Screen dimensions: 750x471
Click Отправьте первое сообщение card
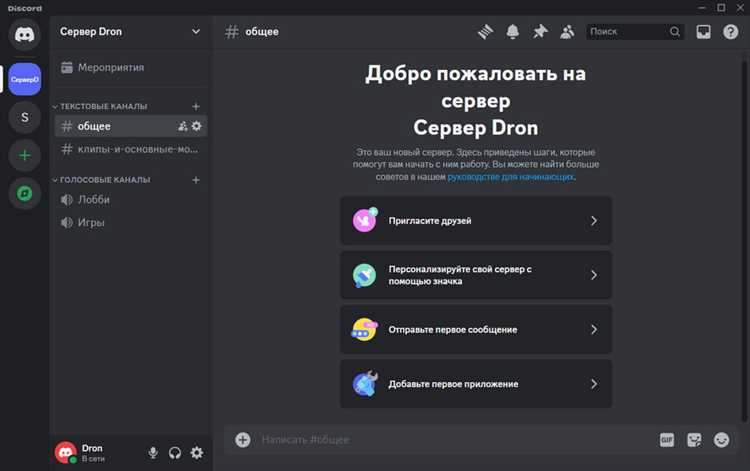click(476, 329)
